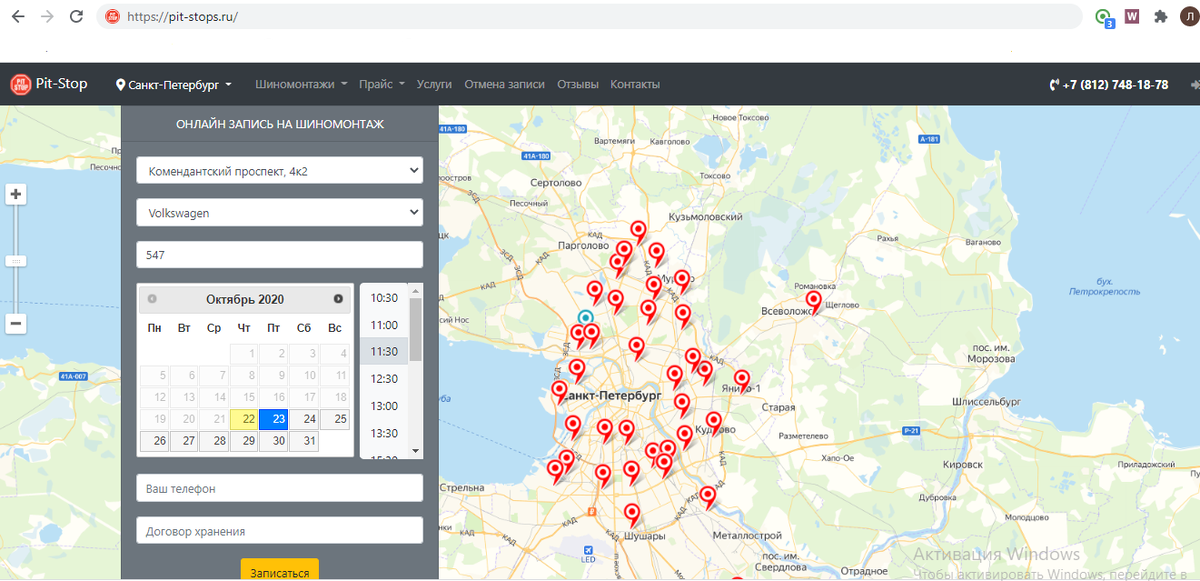Open the address select Комендантский проспект, 4к2
Viewport: 1200px width, 581px height.
click(x=280, y=171)
